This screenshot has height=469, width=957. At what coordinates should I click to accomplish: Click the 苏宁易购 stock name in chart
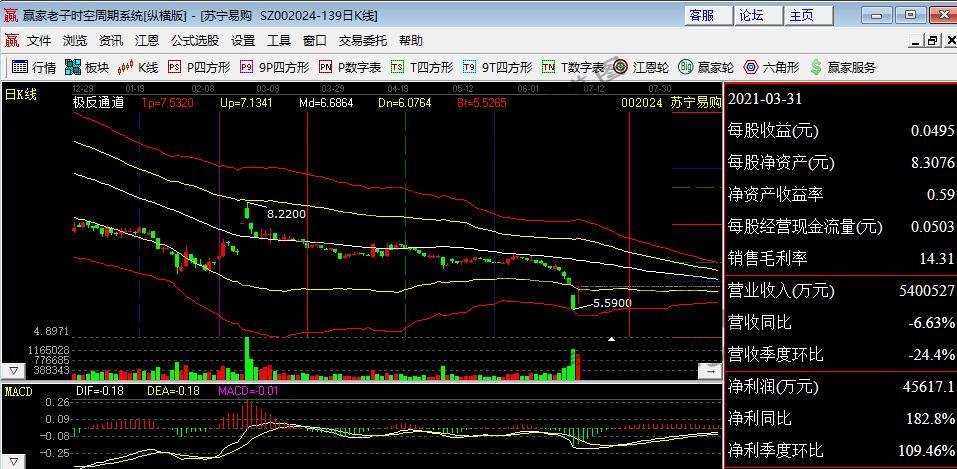(695, 103)
